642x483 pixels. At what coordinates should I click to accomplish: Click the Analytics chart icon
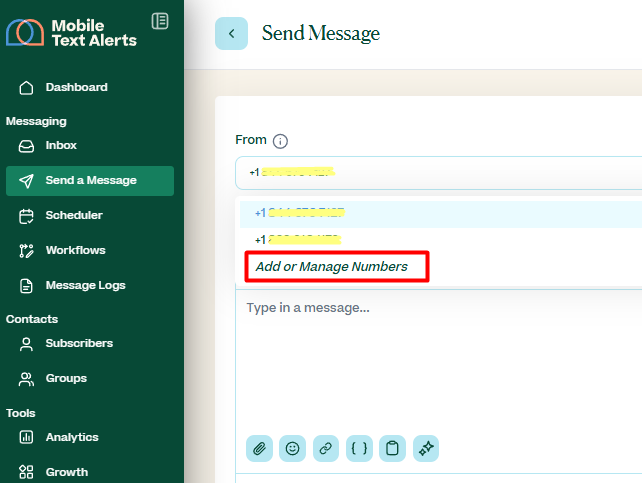tap(26, 437)
